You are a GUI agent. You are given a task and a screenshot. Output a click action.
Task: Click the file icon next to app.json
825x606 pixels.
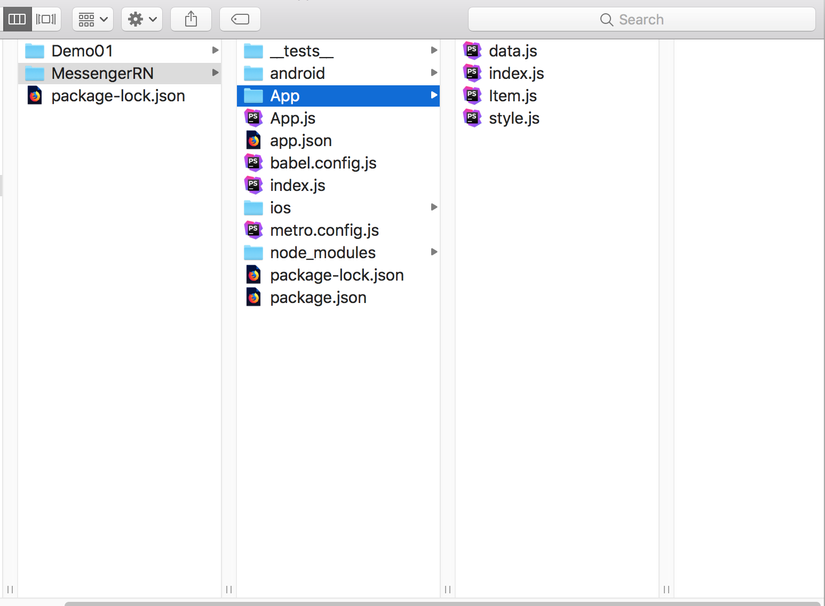(x=253, y=140)
